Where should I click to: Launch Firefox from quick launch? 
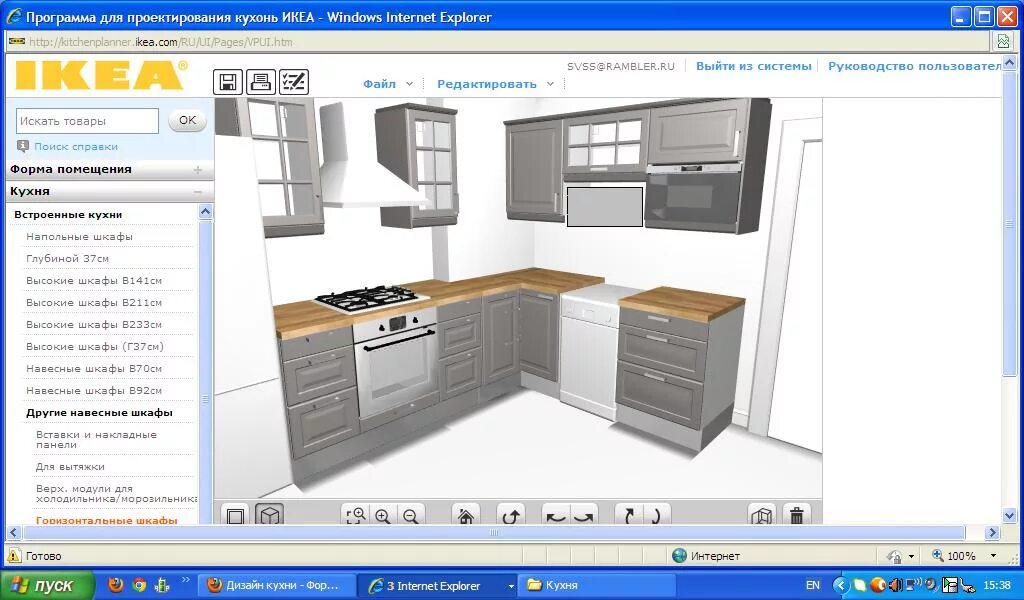pos(116,584)
